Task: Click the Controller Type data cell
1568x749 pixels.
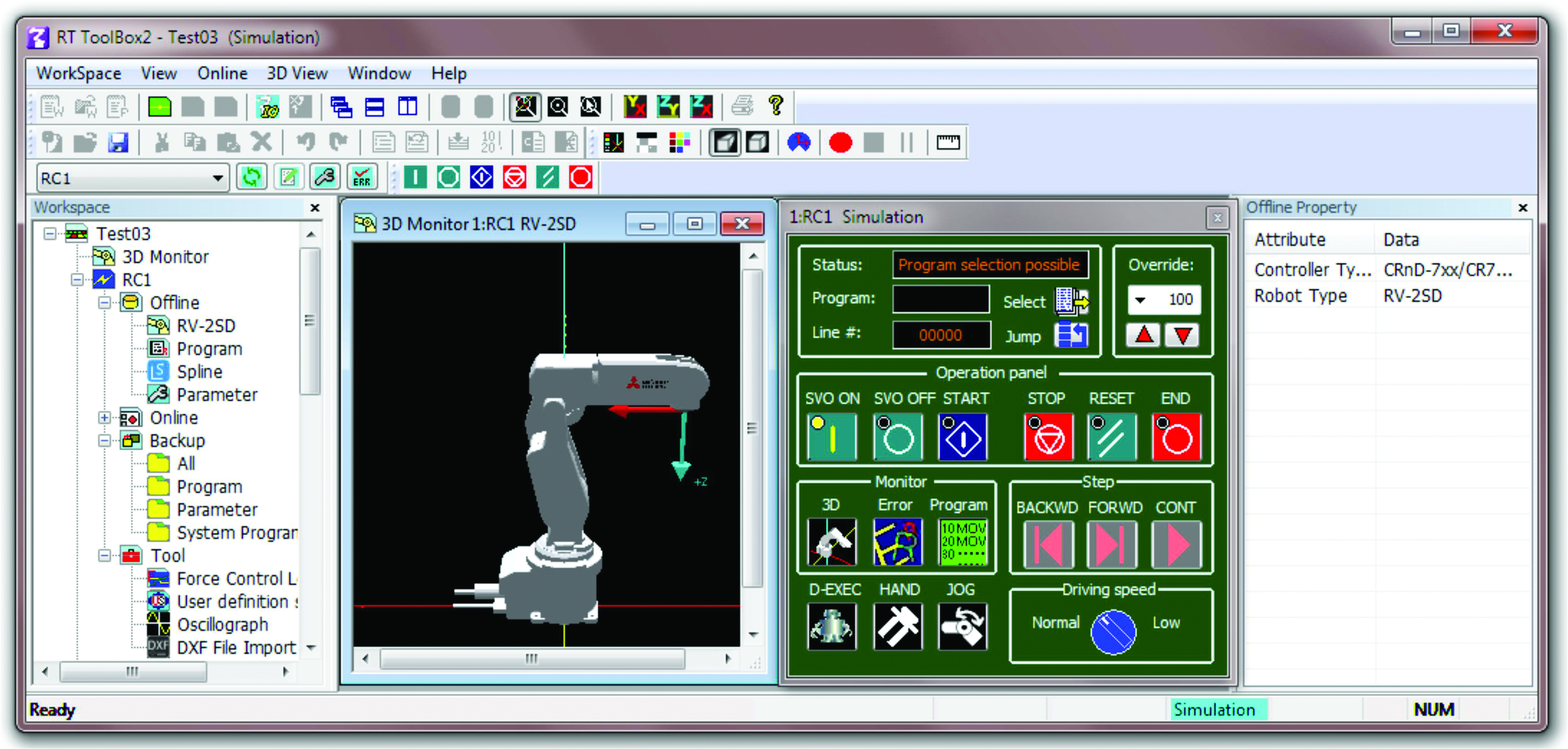Action: 1447,270
